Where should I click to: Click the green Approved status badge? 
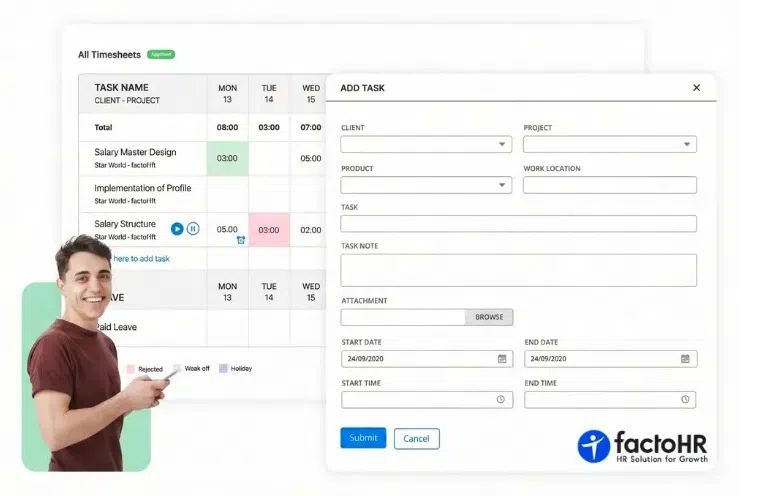click(161, 54)
